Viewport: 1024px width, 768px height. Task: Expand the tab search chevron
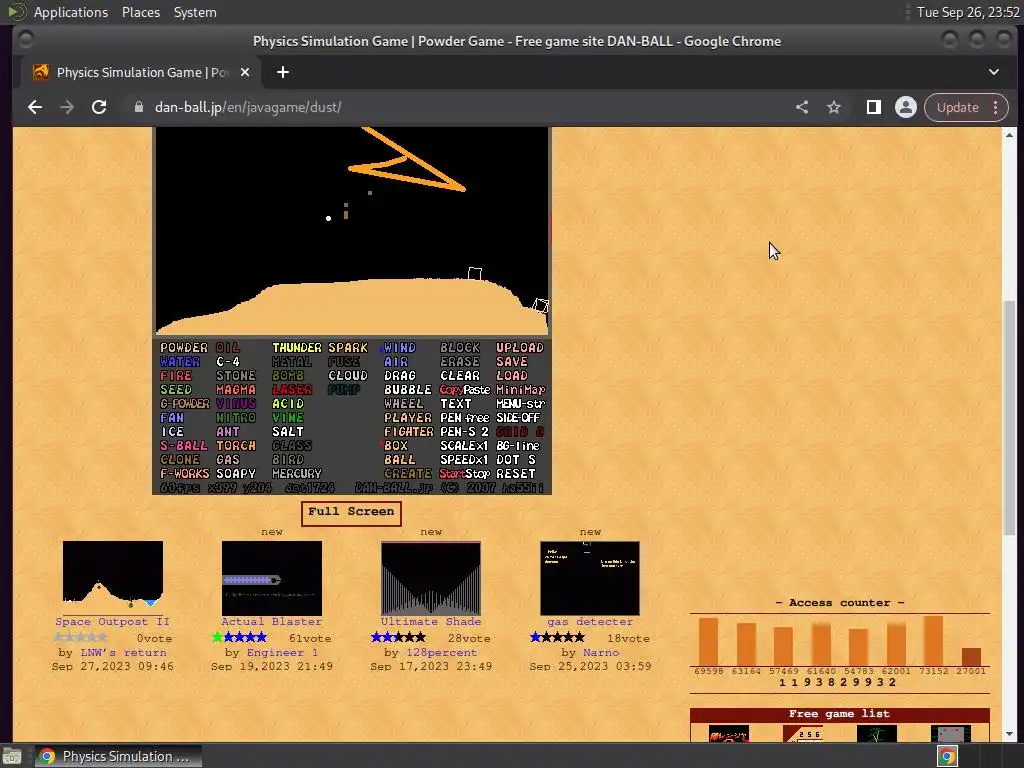point(994,72)
